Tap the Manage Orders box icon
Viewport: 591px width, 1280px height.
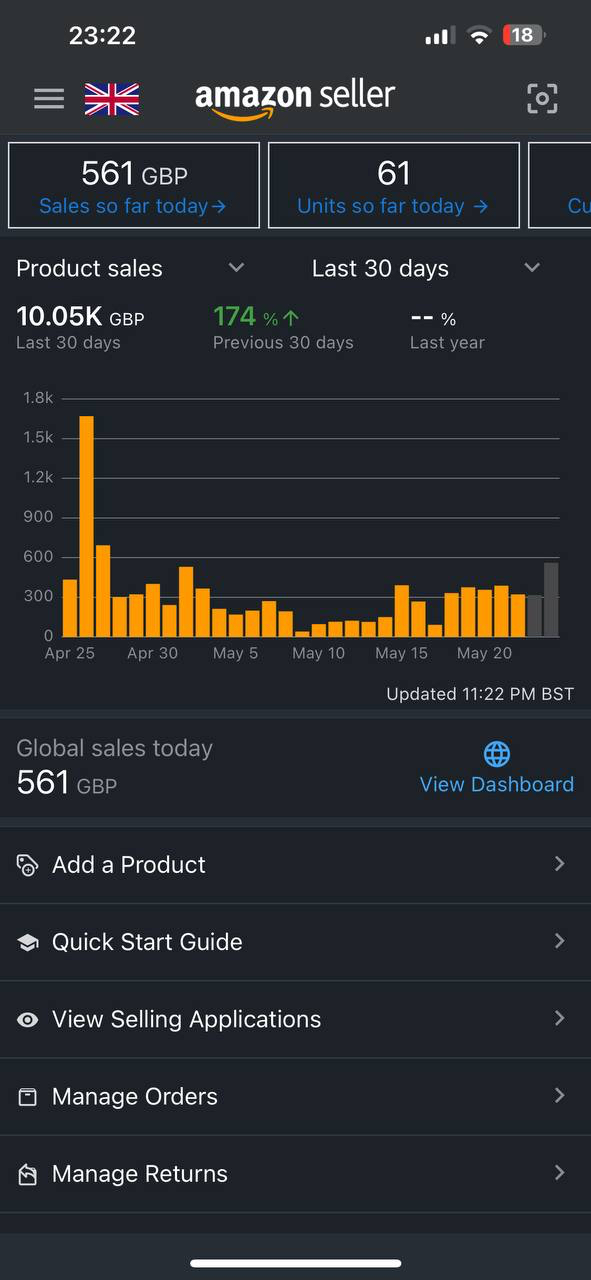coord(27,1096)
